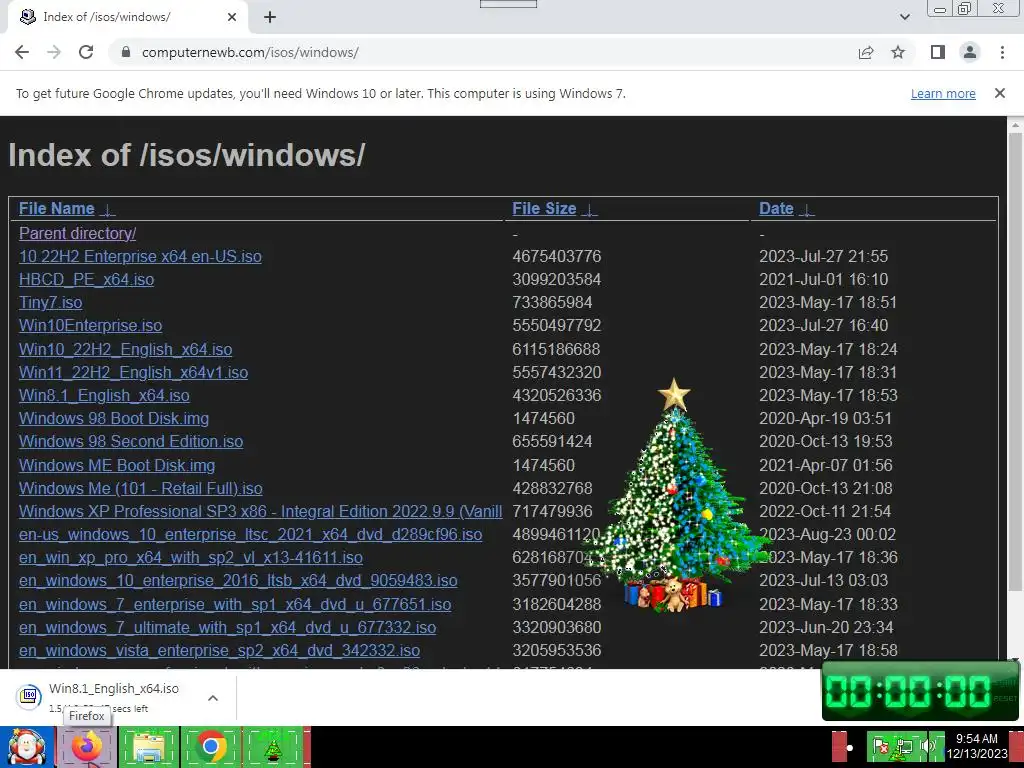Click the Tiny7.iso link
1024x768 pixels.
pos(50,302)
